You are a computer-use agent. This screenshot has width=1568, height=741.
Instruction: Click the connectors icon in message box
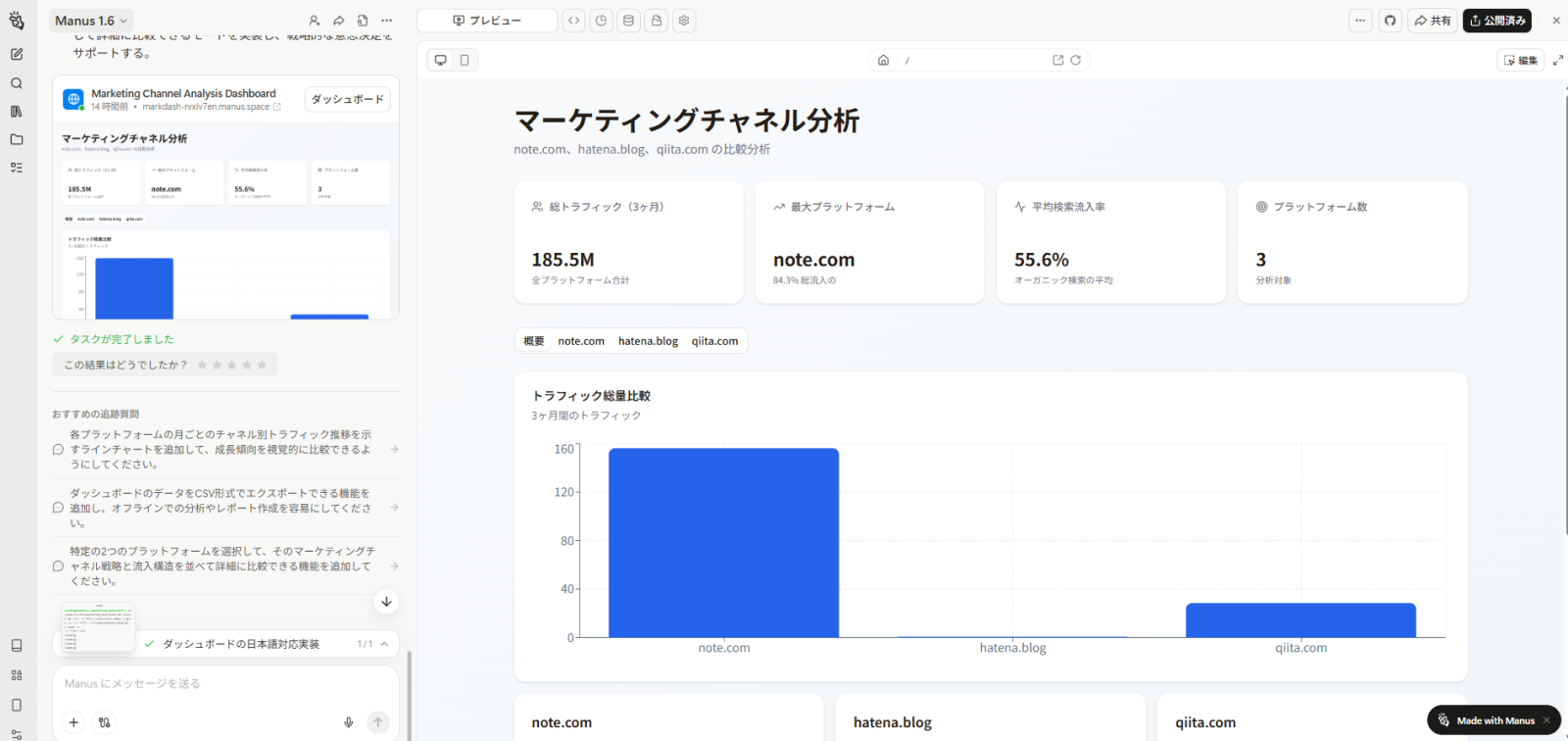tap(104, 722)
